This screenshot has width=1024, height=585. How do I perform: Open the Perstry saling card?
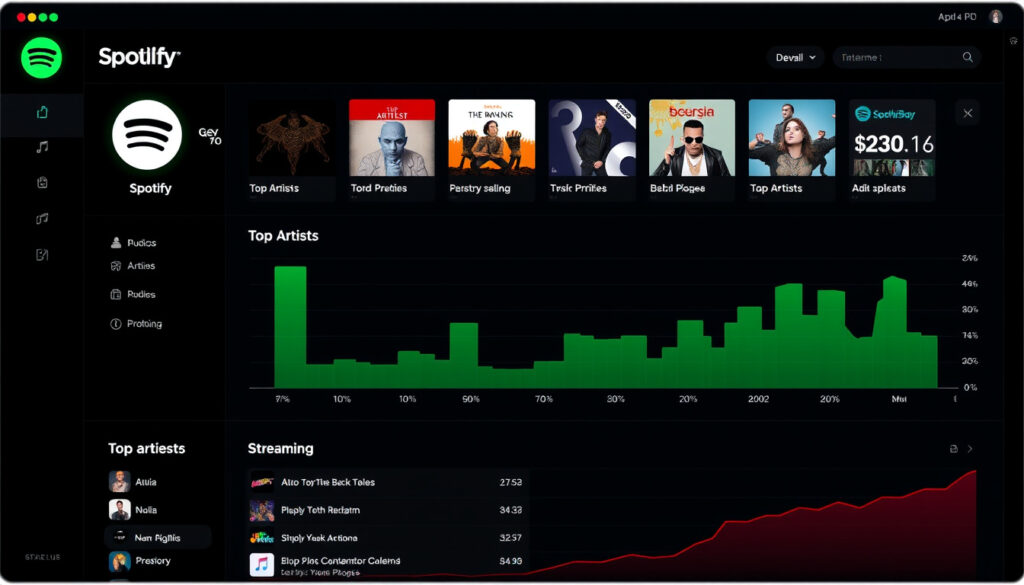pyautogui.click(x=492, y=150)
